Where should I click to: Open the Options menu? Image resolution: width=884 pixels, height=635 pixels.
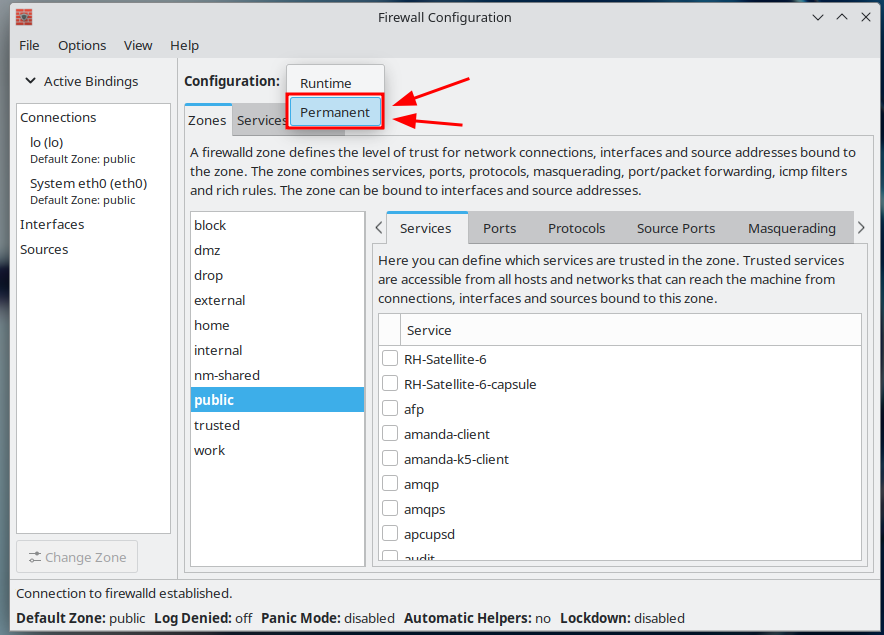click(82, 45)
